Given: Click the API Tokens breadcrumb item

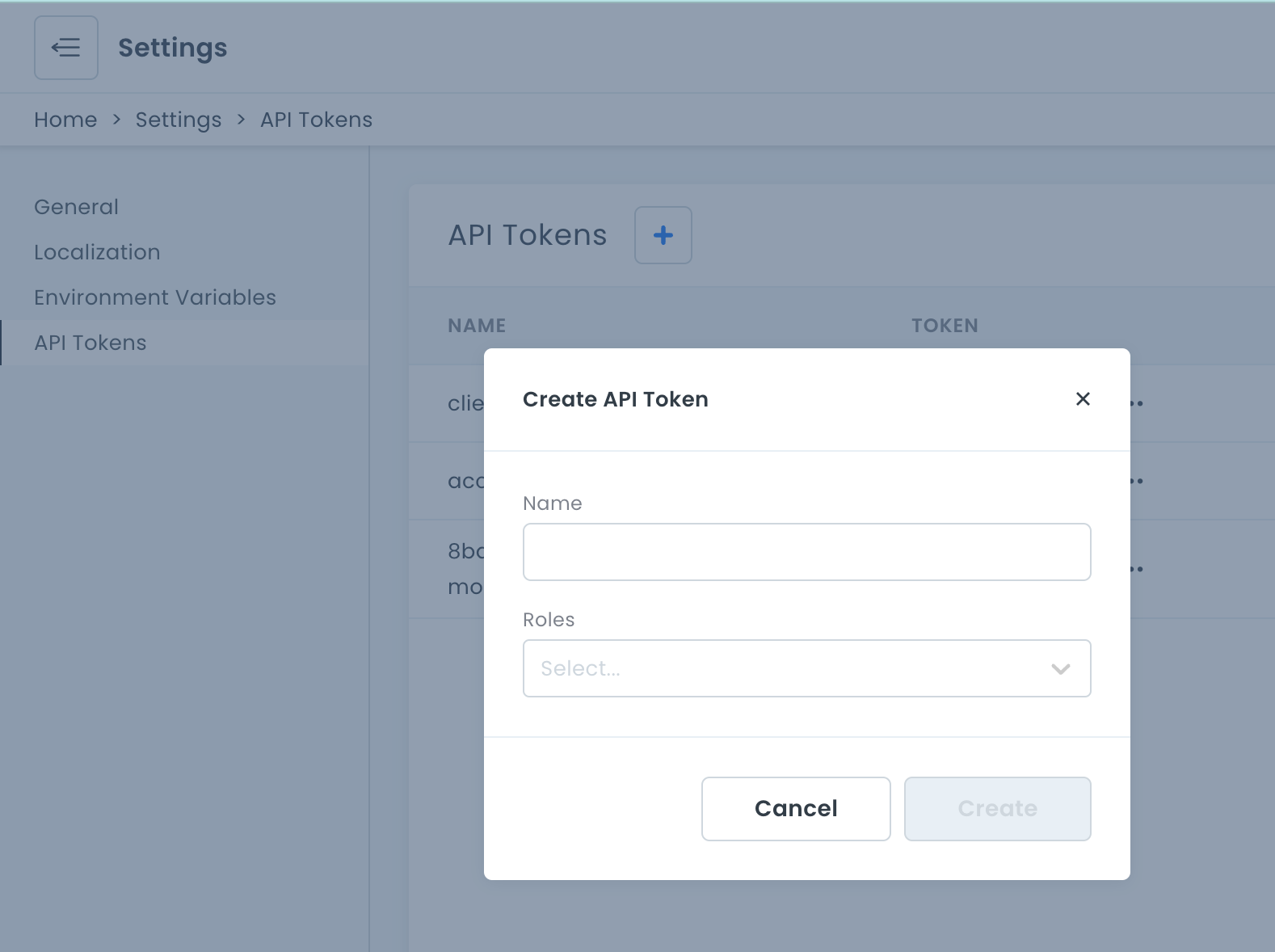Looking at the screenshot, I should point(316,120).
